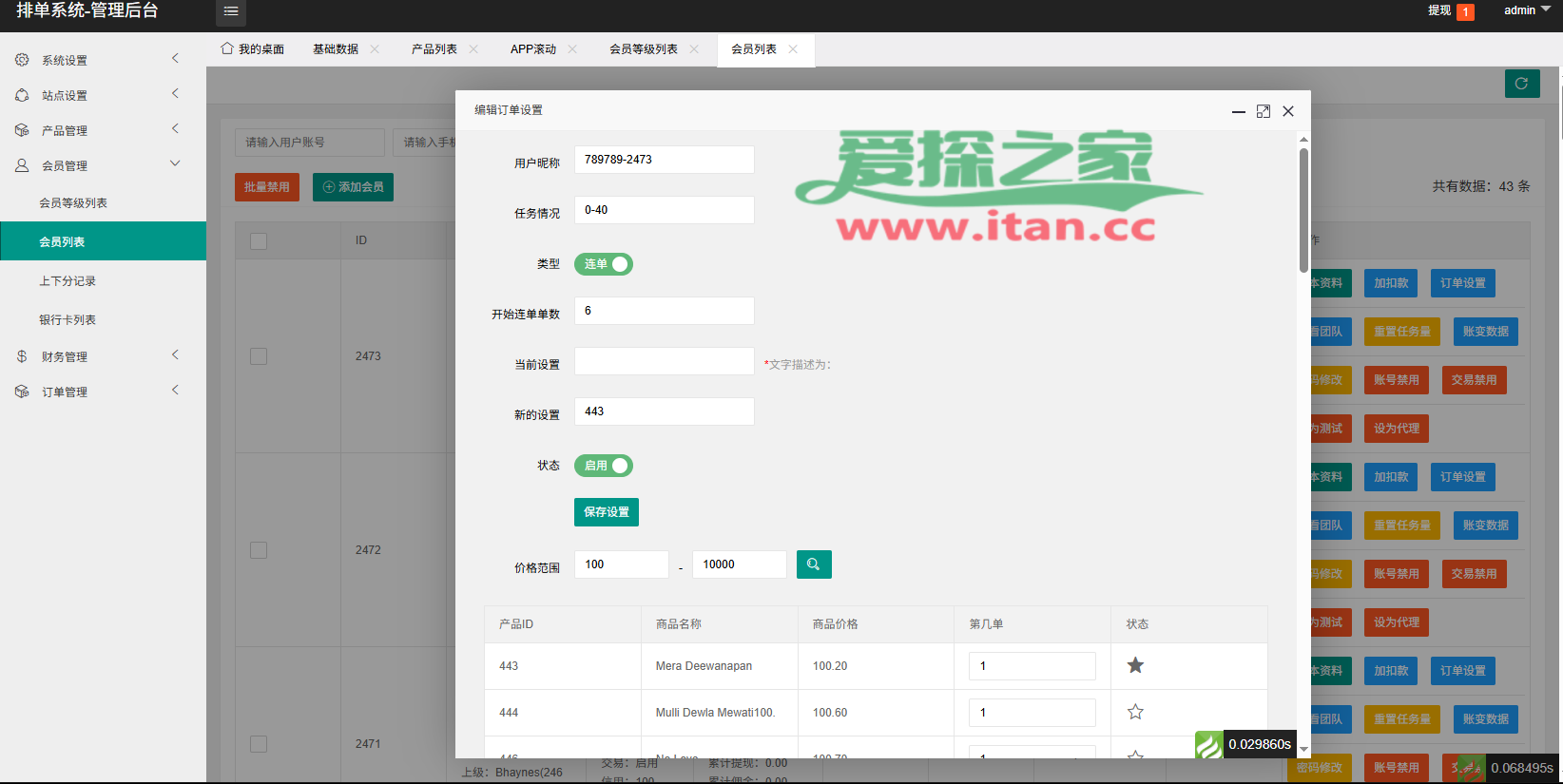1563x784 pixels.
Task: Open 上下分记录 in the sidebar
Action: pyautogui.click(x=68, y=281)
